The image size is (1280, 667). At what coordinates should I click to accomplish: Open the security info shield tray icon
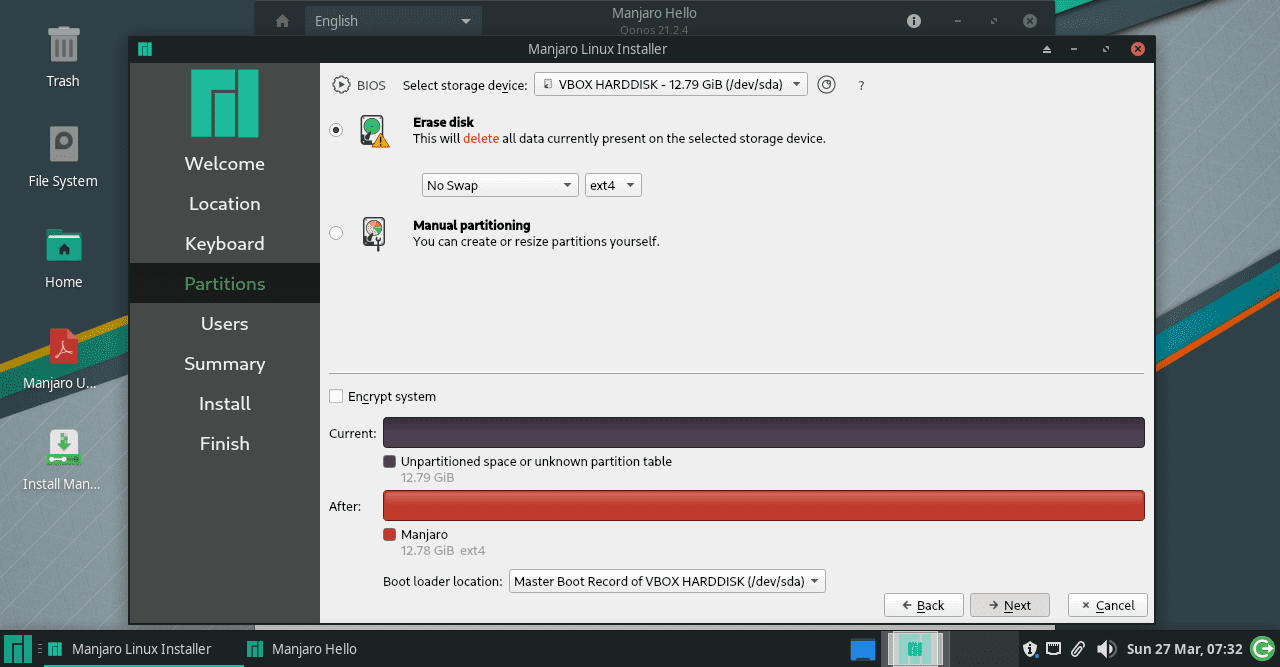click(x=1029, y=649)
